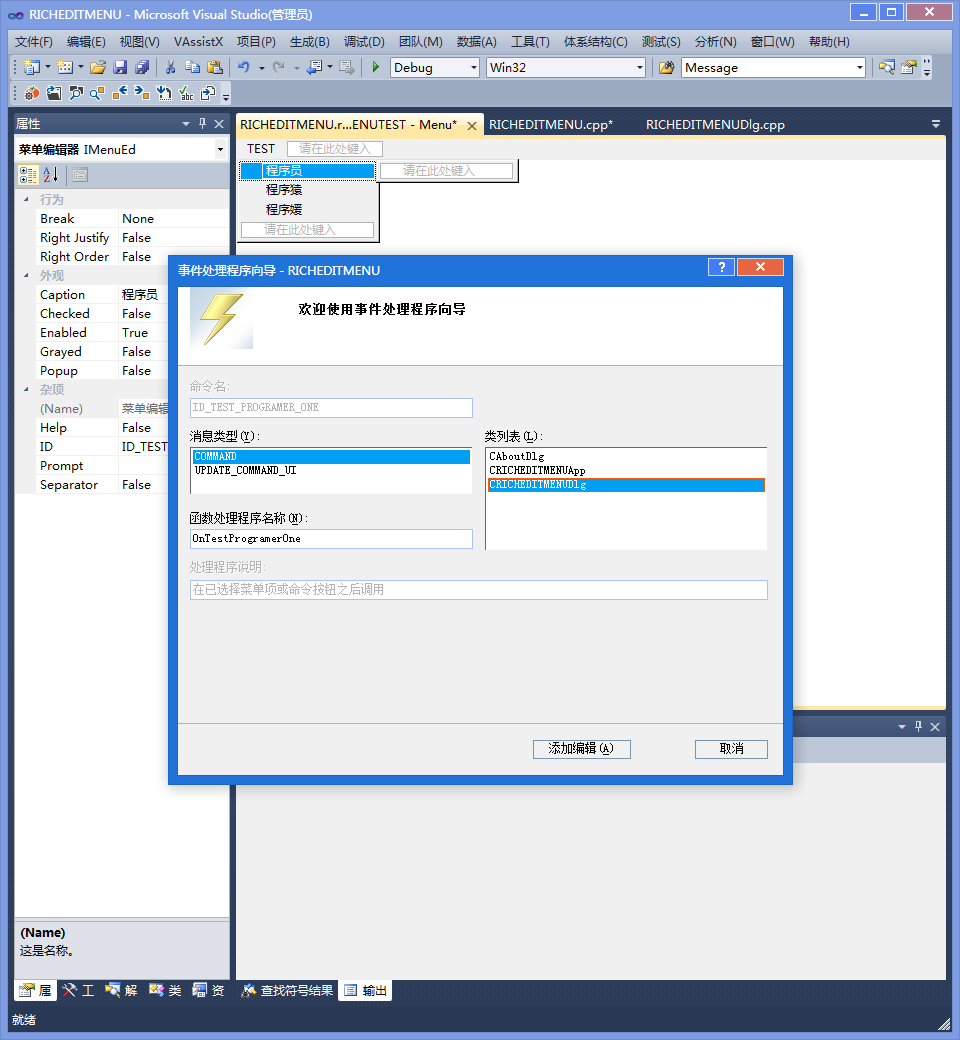
Task: Switch to RICHEDITMENUDlg.cpp tab
Action: pyautogui.click(x=715, y=125)
